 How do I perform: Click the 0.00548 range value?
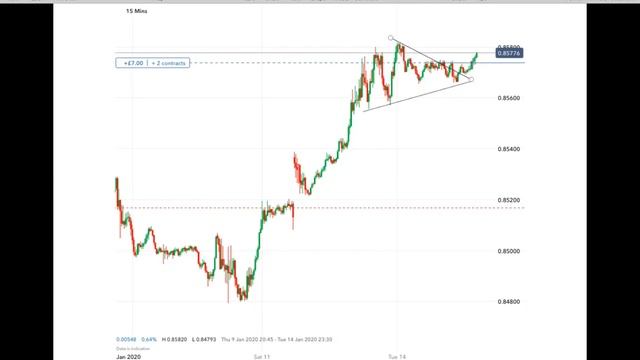click(x=126, y=339)
